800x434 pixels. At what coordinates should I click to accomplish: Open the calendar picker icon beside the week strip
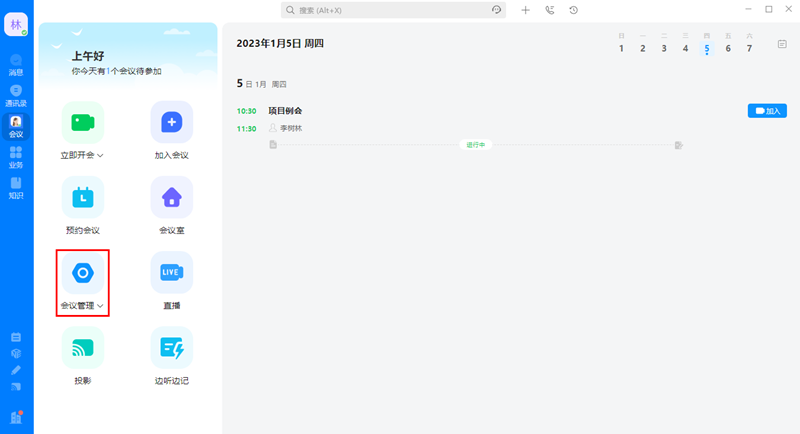782,44
